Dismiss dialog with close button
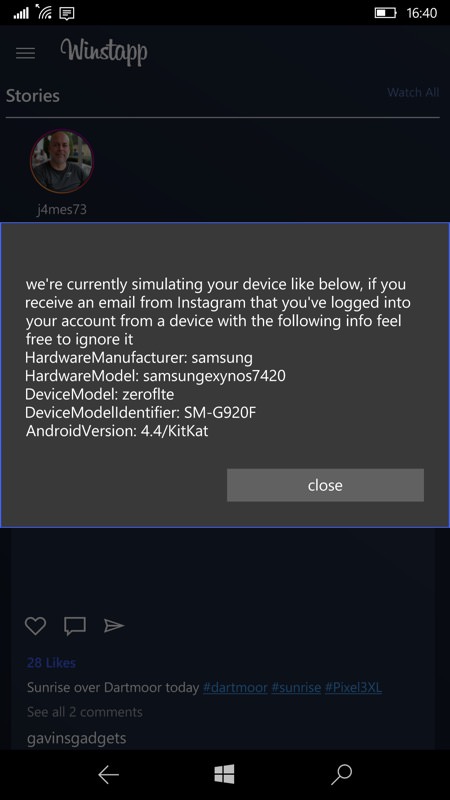 coord(325,485)
